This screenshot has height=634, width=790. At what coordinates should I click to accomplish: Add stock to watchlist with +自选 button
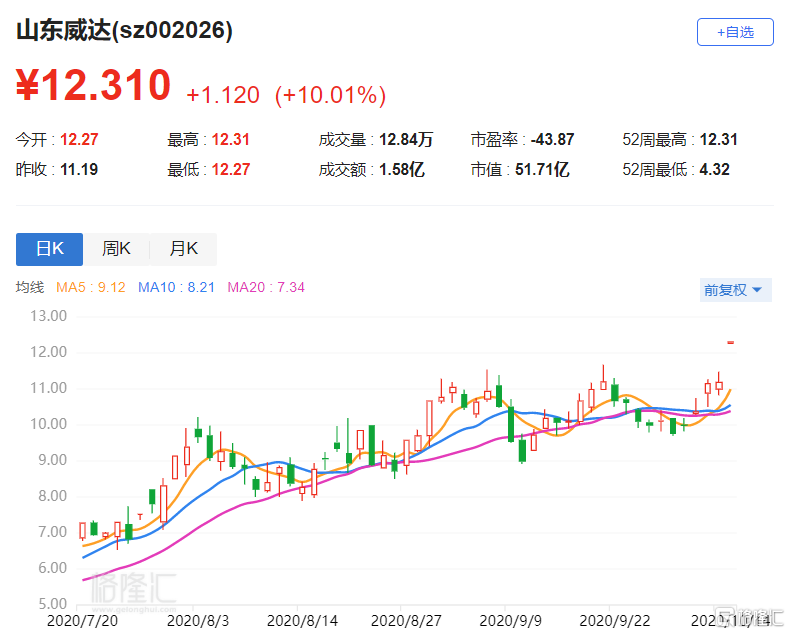click(735, 32)
